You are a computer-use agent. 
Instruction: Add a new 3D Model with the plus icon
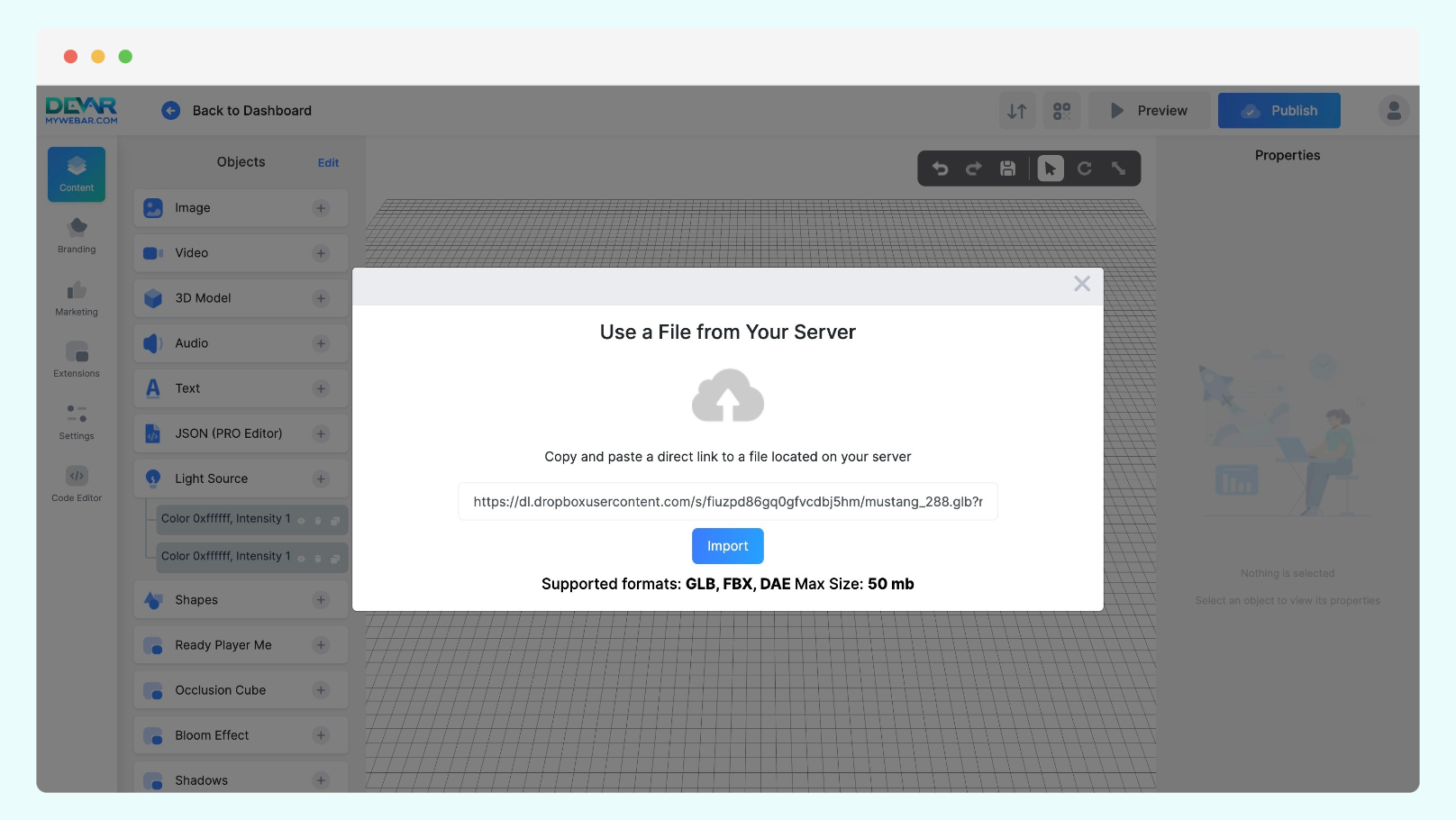click(321, 297)
